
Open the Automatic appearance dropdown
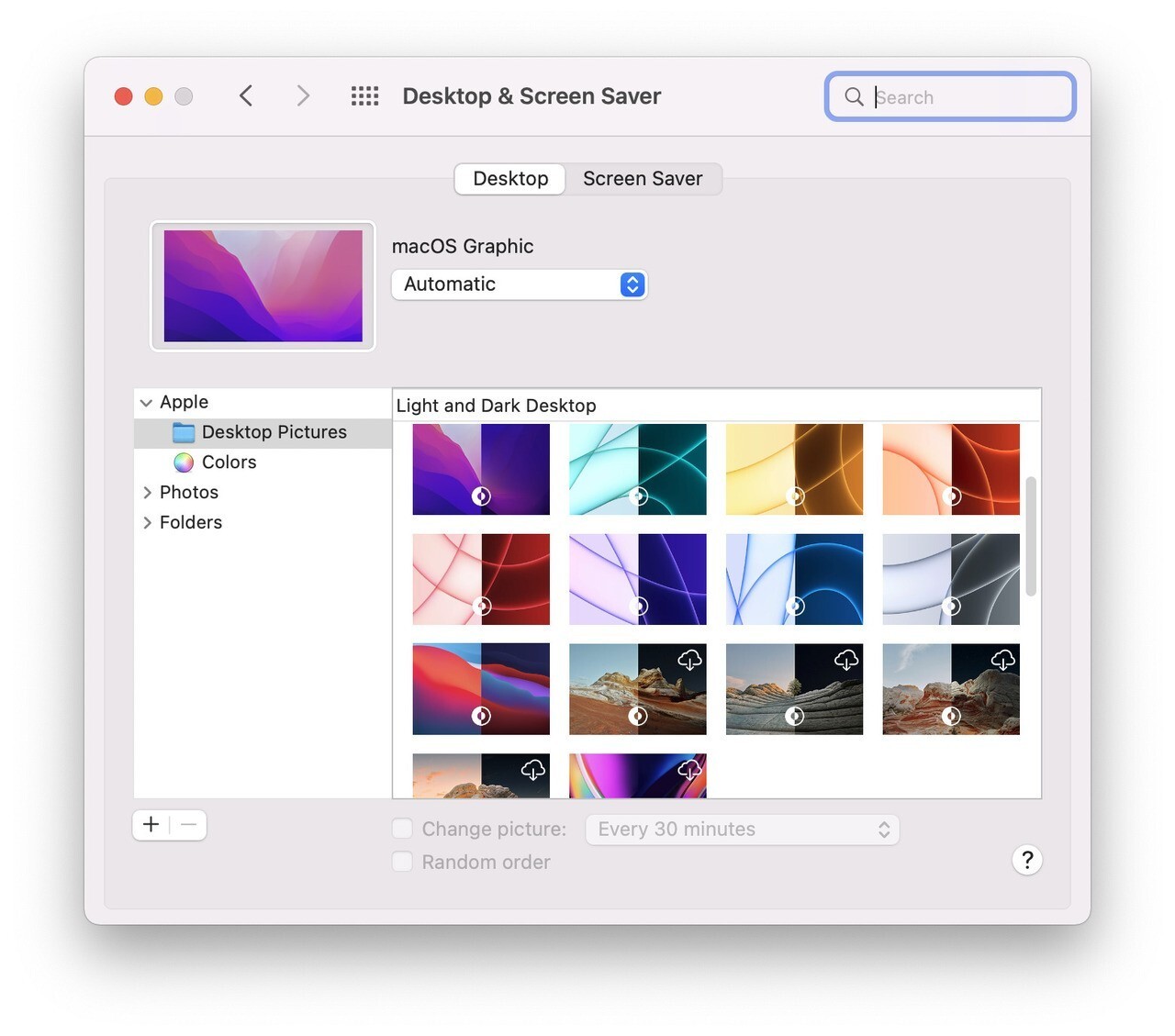[x=520, y=284]
